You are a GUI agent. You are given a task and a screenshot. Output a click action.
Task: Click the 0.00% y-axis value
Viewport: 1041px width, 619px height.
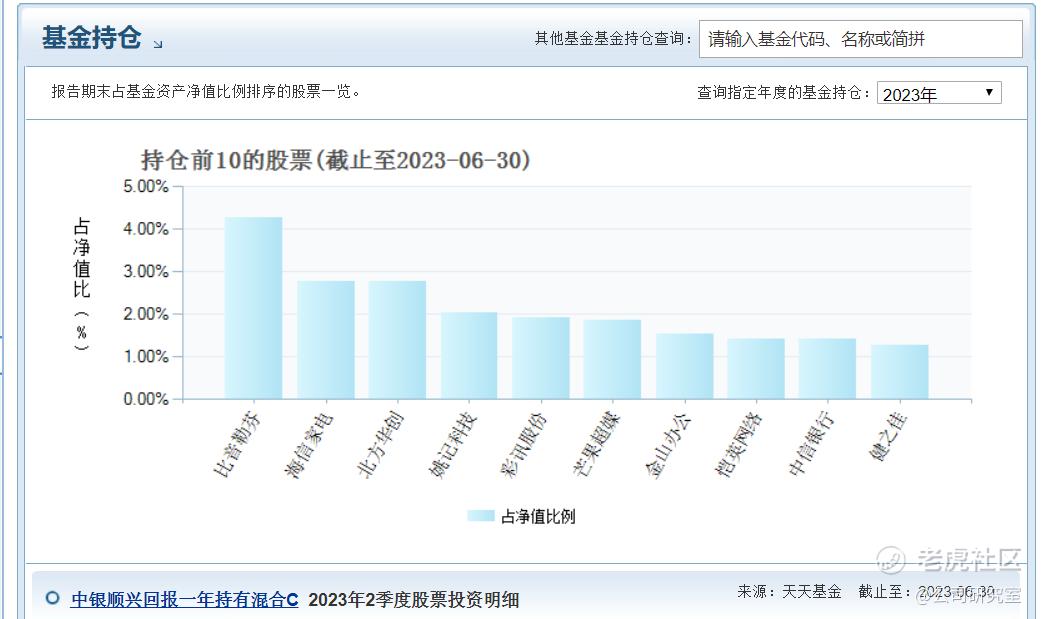146,399
